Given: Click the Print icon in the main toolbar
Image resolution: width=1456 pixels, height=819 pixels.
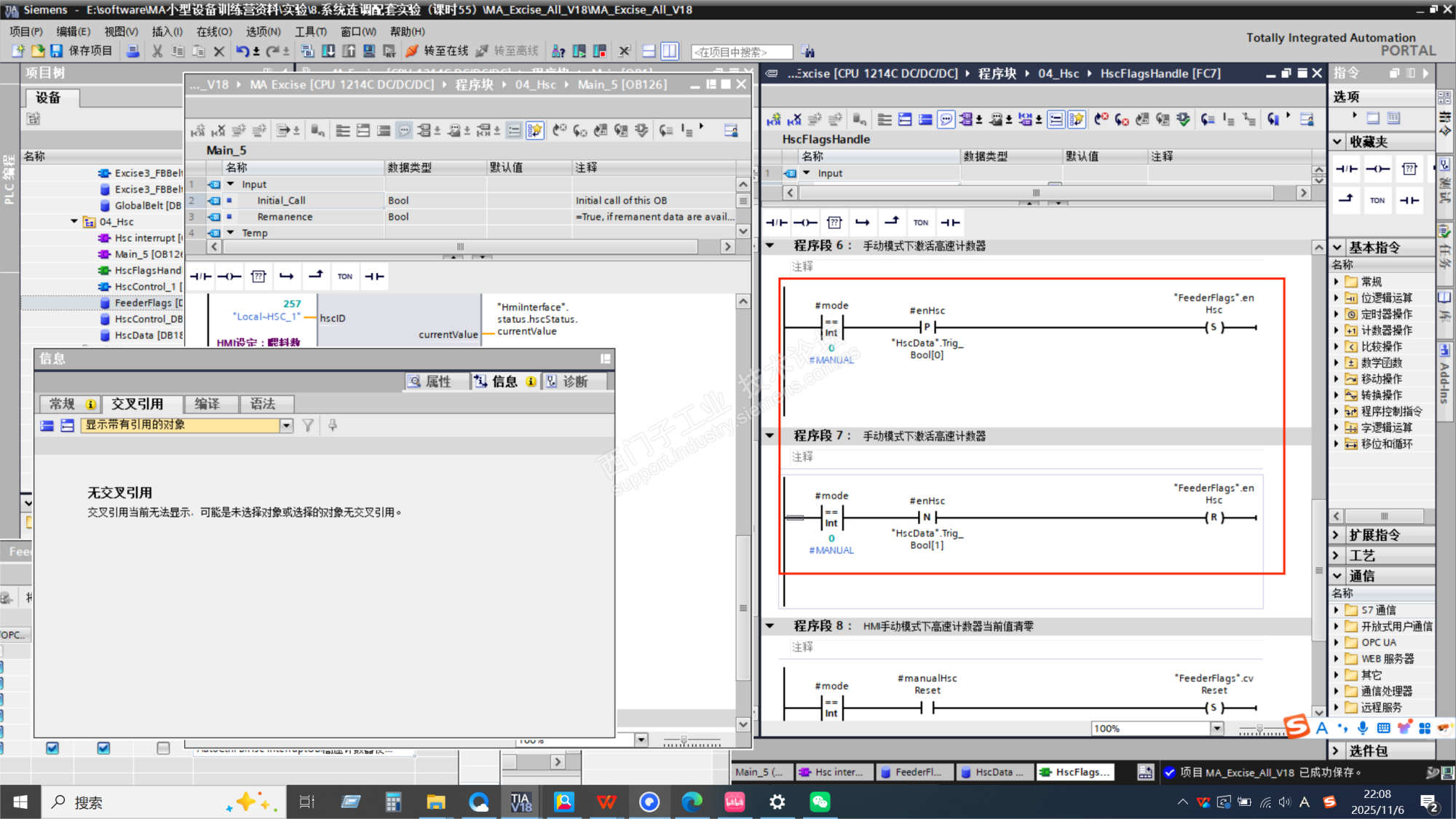Looking at the screenshot, I should 132,51.
